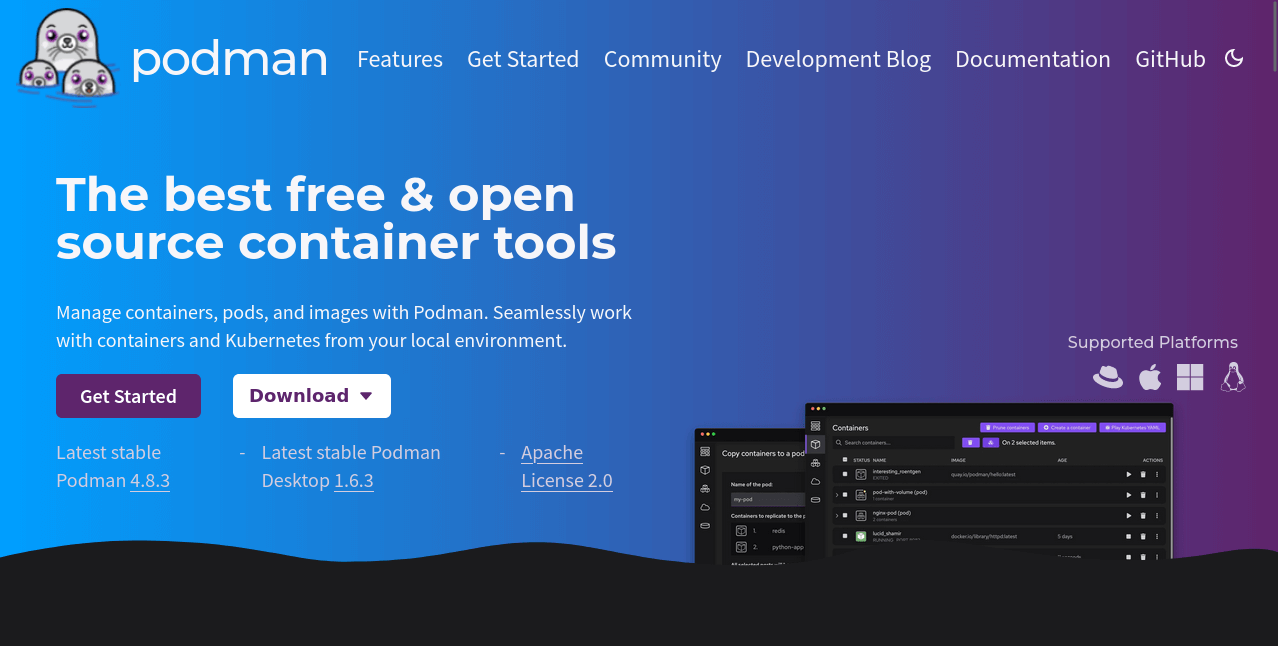The image size is (1278, 646).
Task: Toggle dark mode with the moon icon
Action: [1234, 58]
